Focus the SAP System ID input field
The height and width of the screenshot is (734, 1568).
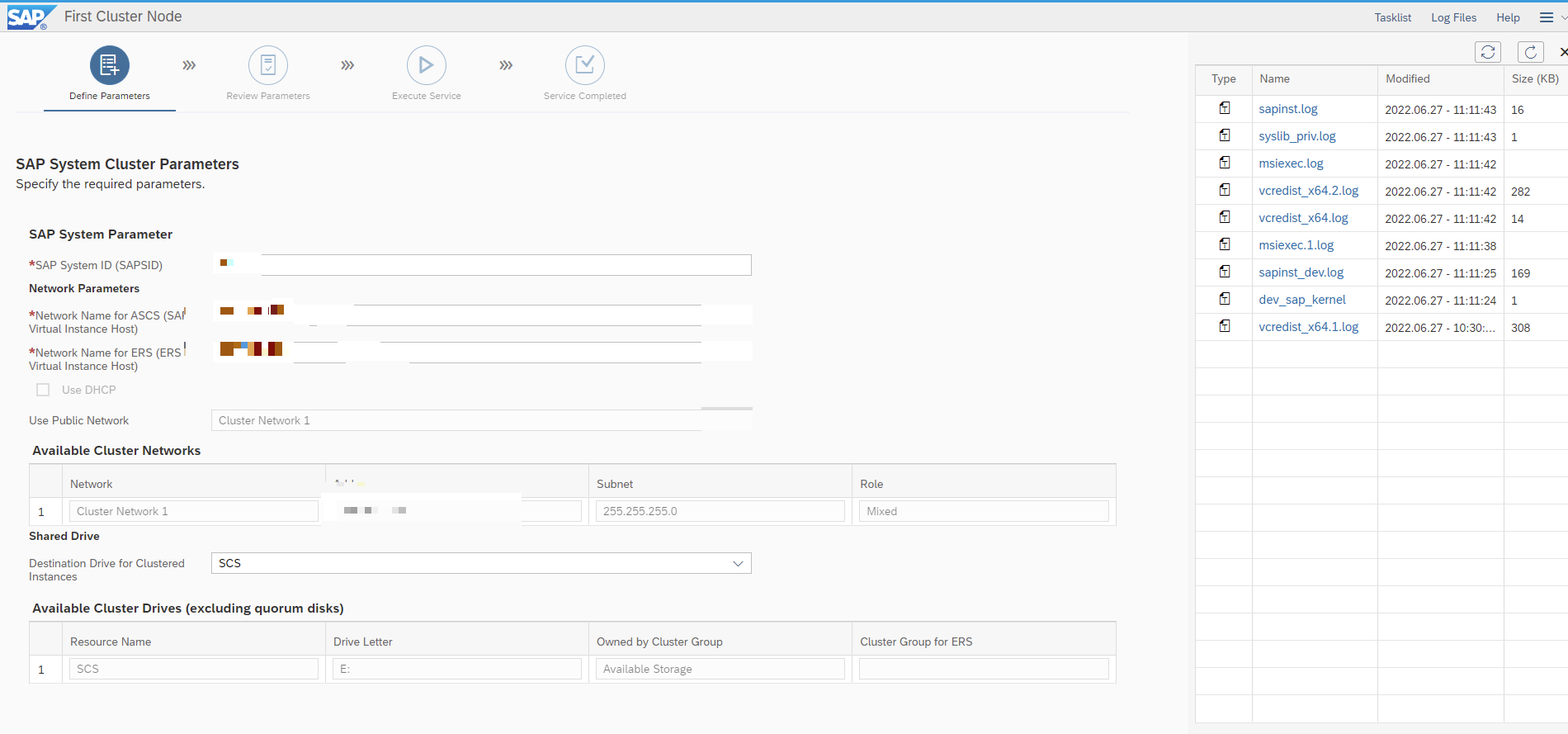tap(481, 265)
